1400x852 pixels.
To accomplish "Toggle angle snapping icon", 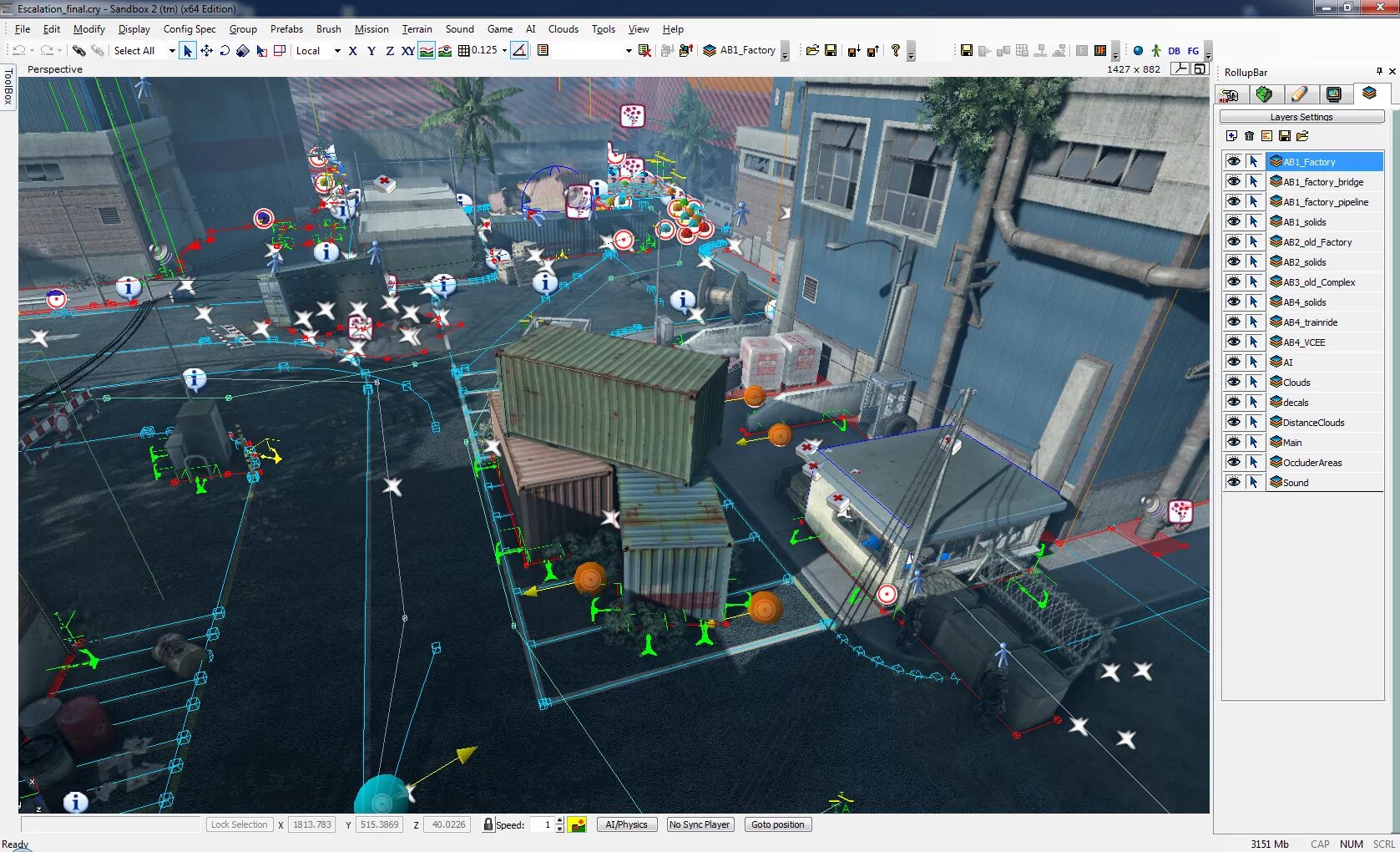I will point(519,50).
